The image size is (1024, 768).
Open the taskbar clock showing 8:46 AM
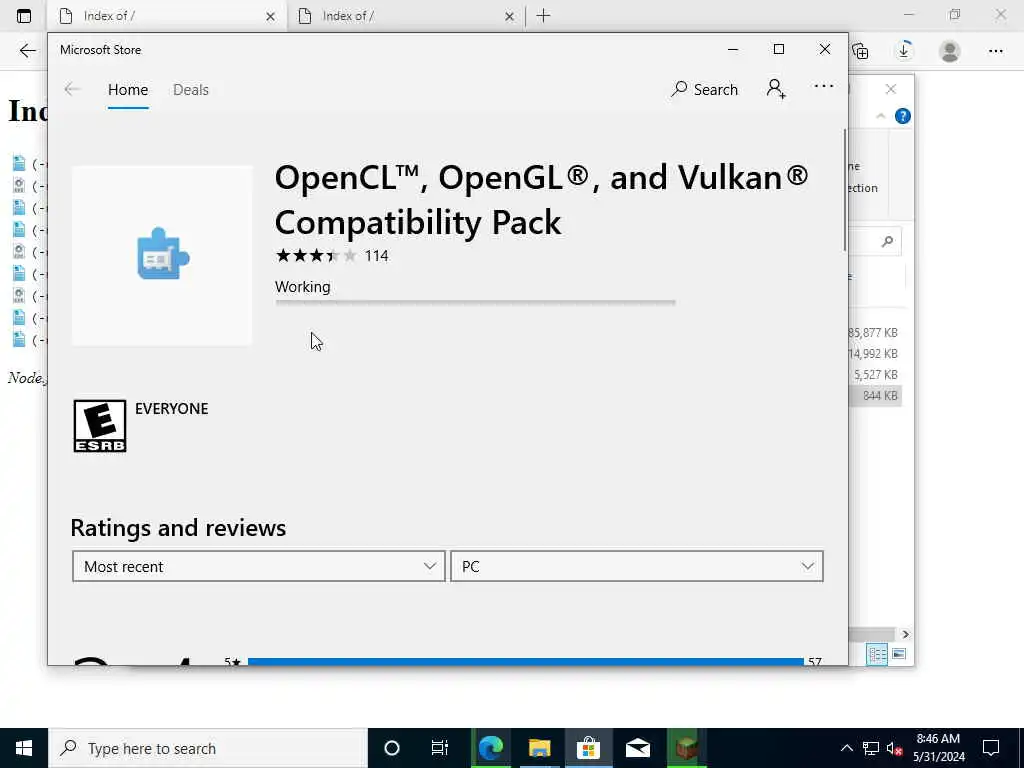click(x=938, y=748)
